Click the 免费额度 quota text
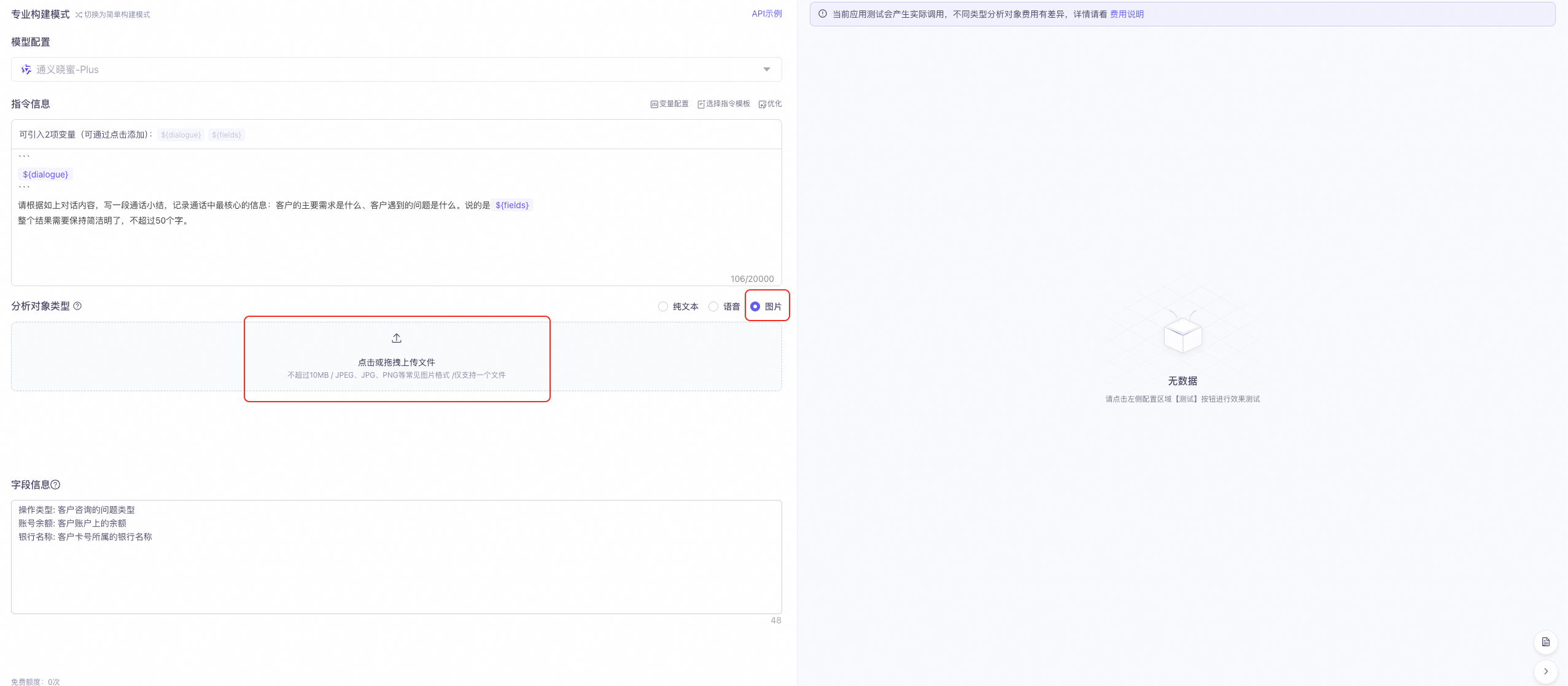The height and width of the screenshot is (686, 1568). pyautogui.click(x=36, y=682)
